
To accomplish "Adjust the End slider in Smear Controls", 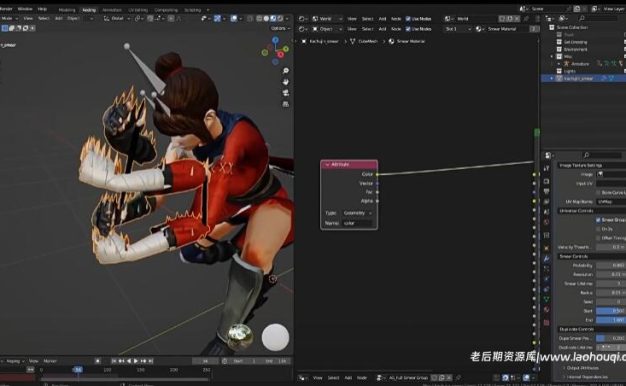I will click(611, 320).
